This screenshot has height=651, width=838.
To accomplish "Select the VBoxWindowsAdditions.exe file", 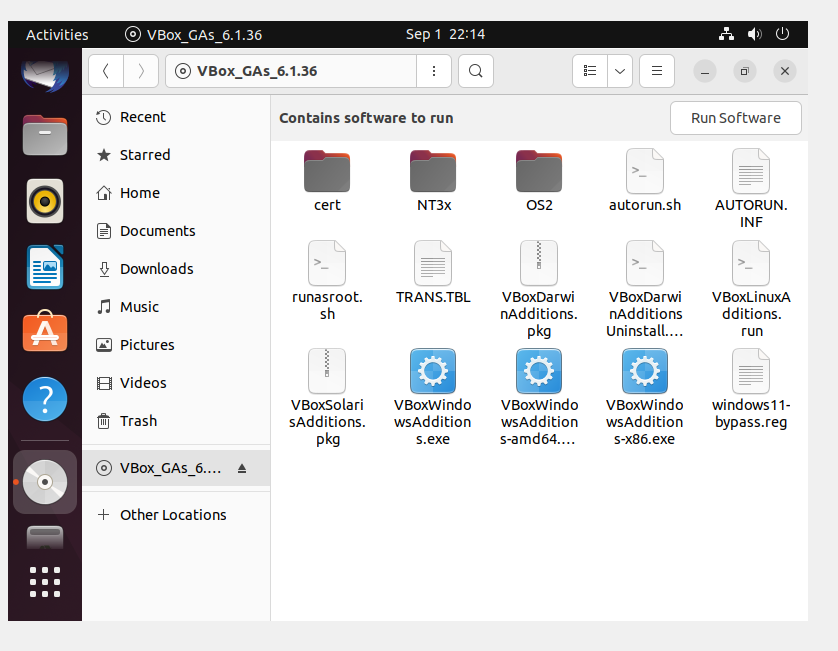I will coord(433,398).
